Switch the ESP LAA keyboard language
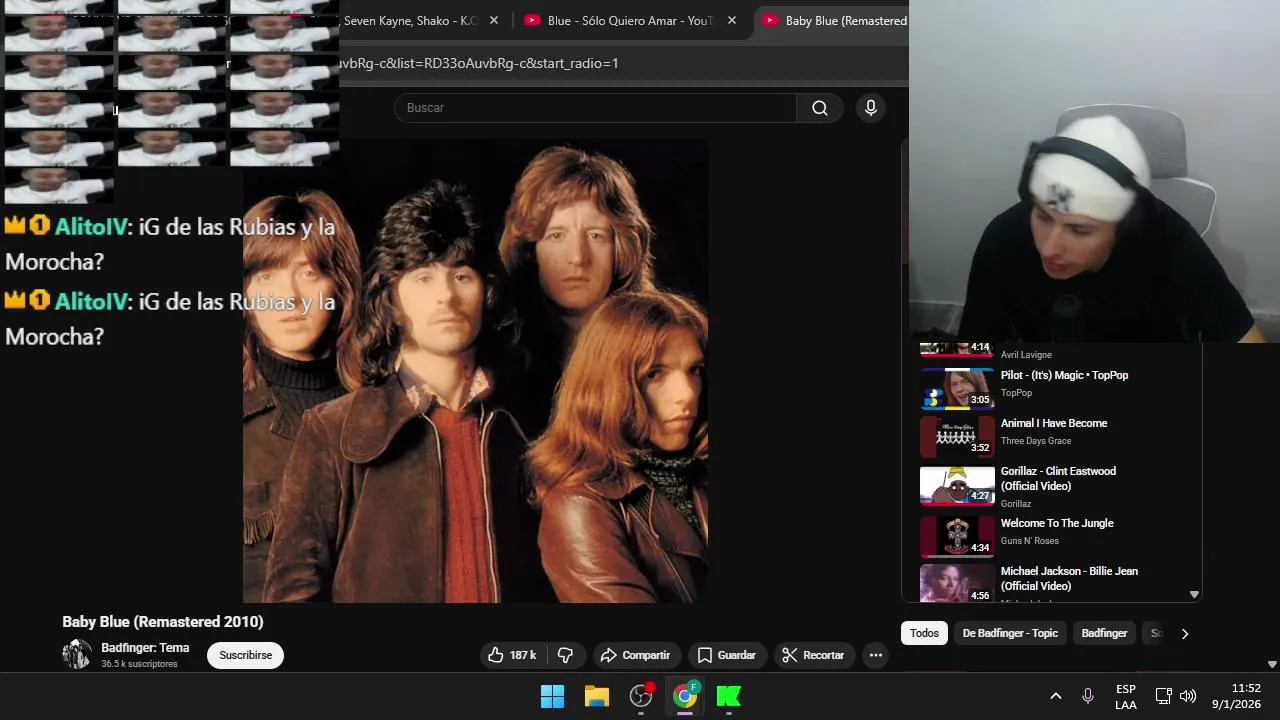Viewport: 1280px width, 720px height. click(x=1126, y=697)
